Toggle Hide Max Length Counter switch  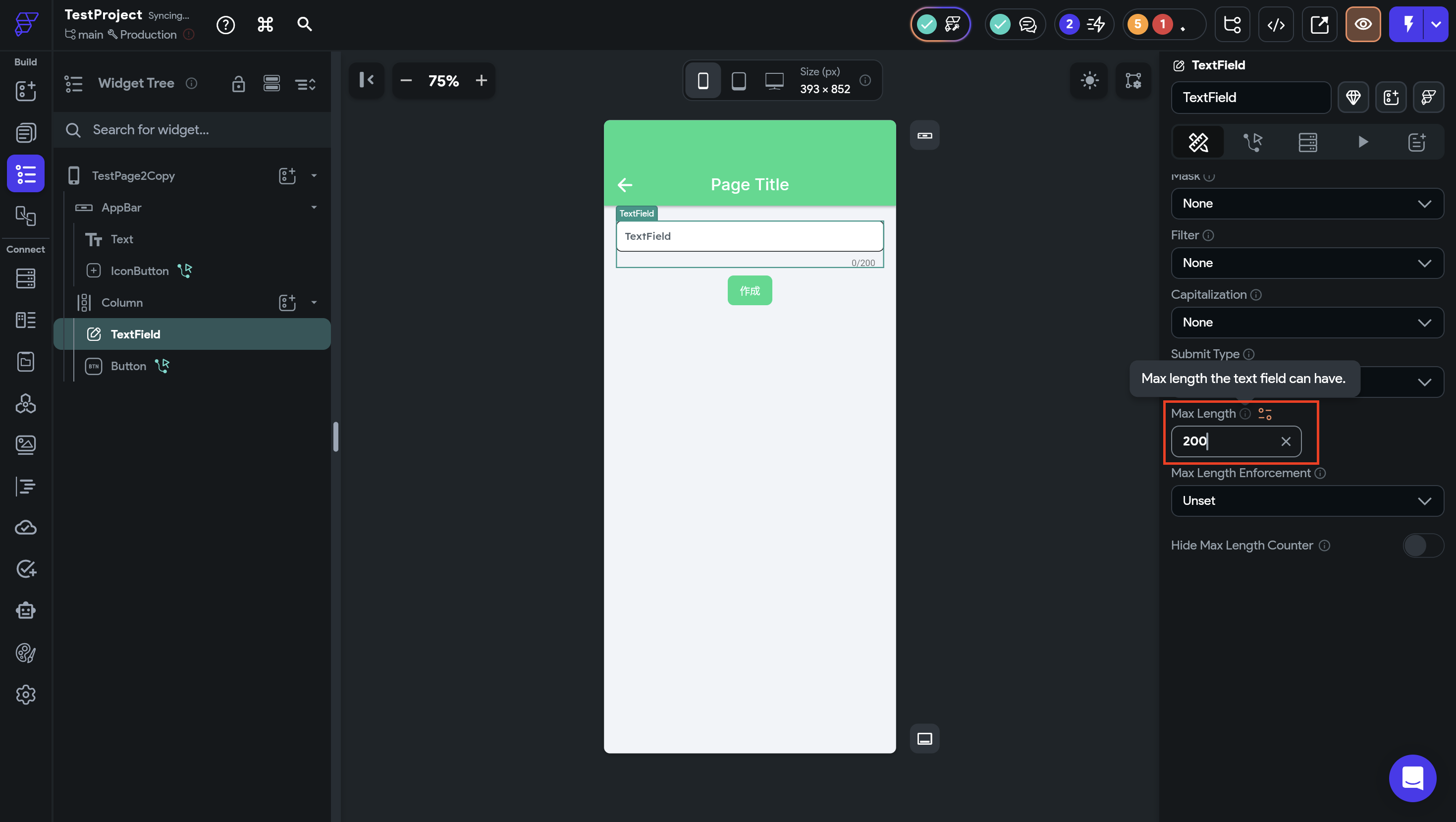[x=1423, y=546]
